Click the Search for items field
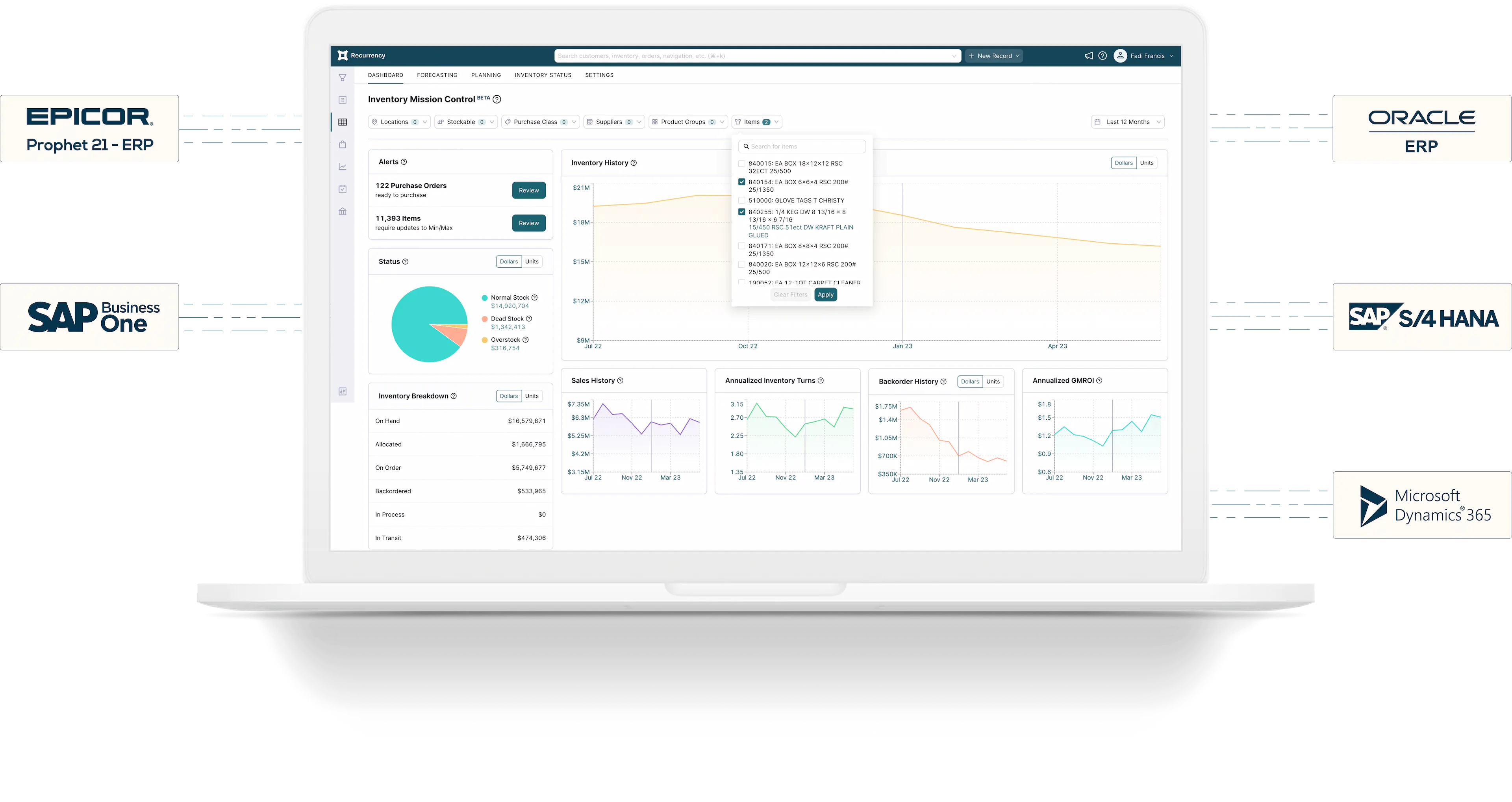The image size is (1512, 802). coord(802,147)
